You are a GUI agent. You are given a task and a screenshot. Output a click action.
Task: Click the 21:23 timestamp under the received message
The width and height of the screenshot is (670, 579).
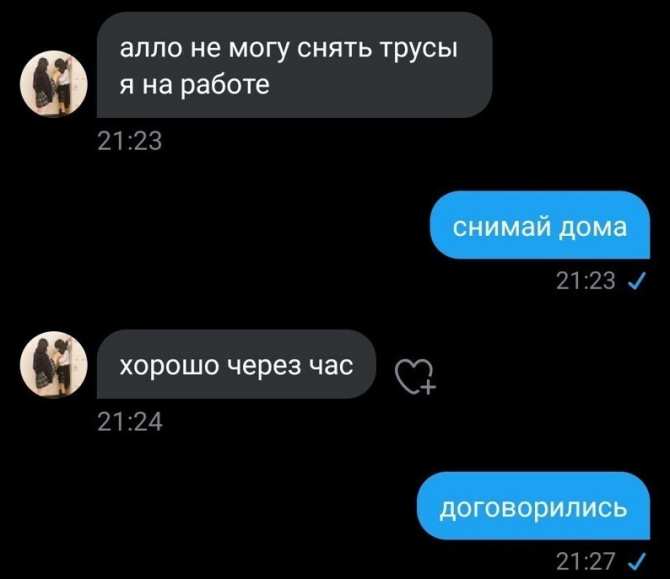pos(129,141)
